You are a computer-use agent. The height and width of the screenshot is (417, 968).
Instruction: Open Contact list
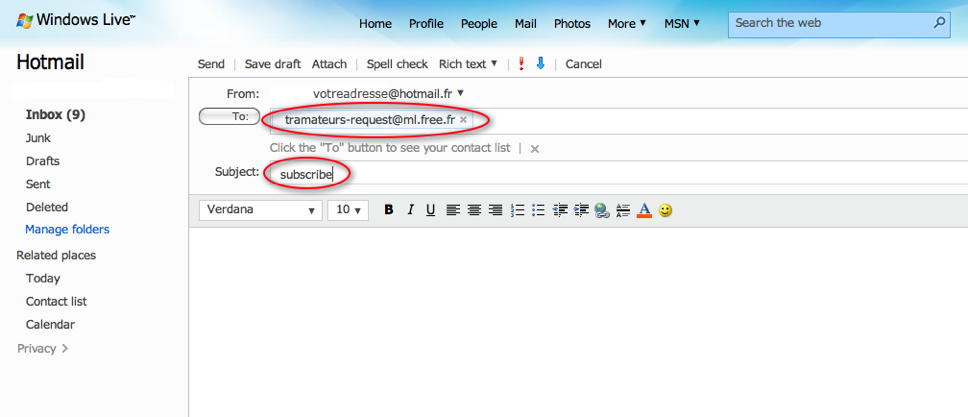[56, 301]
